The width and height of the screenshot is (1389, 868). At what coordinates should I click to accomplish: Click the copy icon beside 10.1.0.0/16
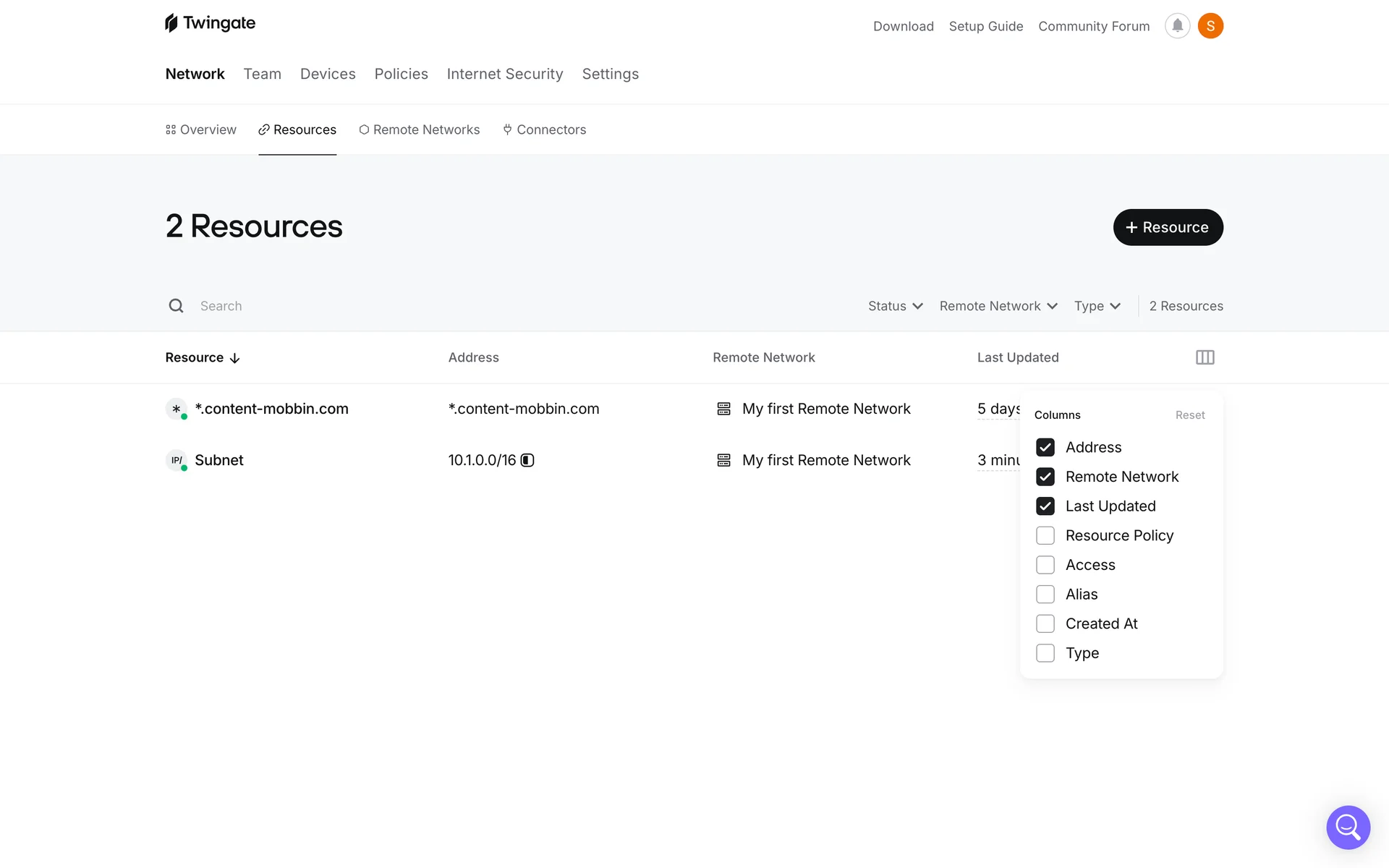coord(527,460)
